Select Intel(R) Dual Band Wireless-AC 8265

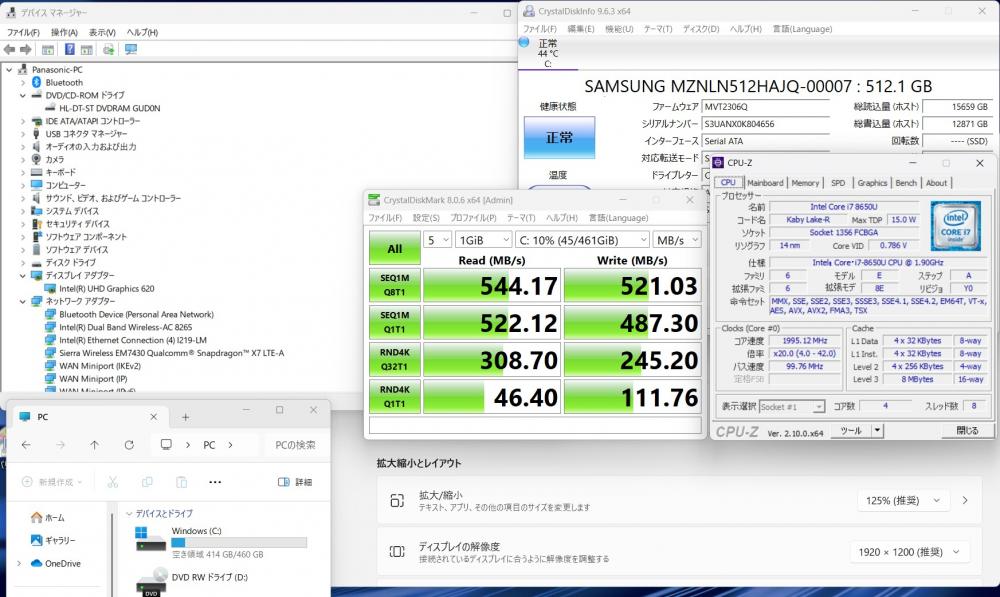(125, 327)
